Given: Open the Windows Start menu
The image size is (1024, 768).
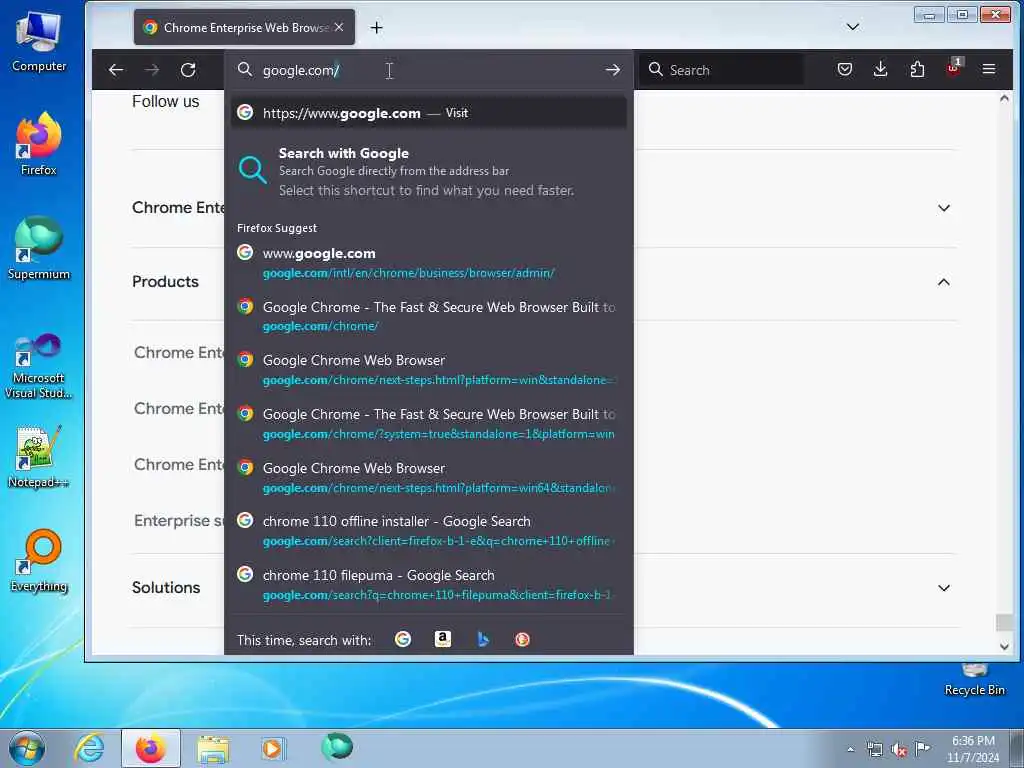Looking at the screenshot, I should (x=27, y=748).
